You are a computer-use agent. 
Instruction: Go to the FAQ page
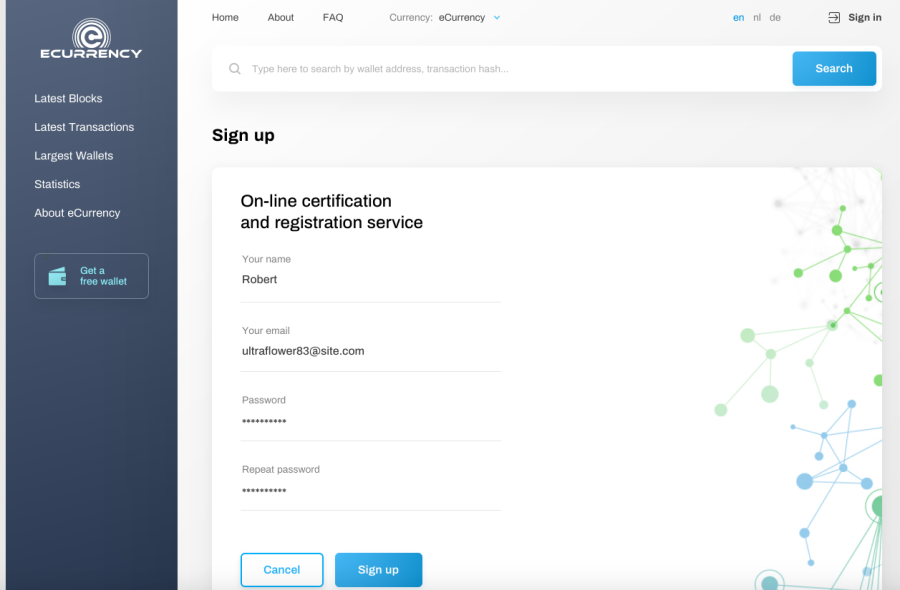(333, 18)
